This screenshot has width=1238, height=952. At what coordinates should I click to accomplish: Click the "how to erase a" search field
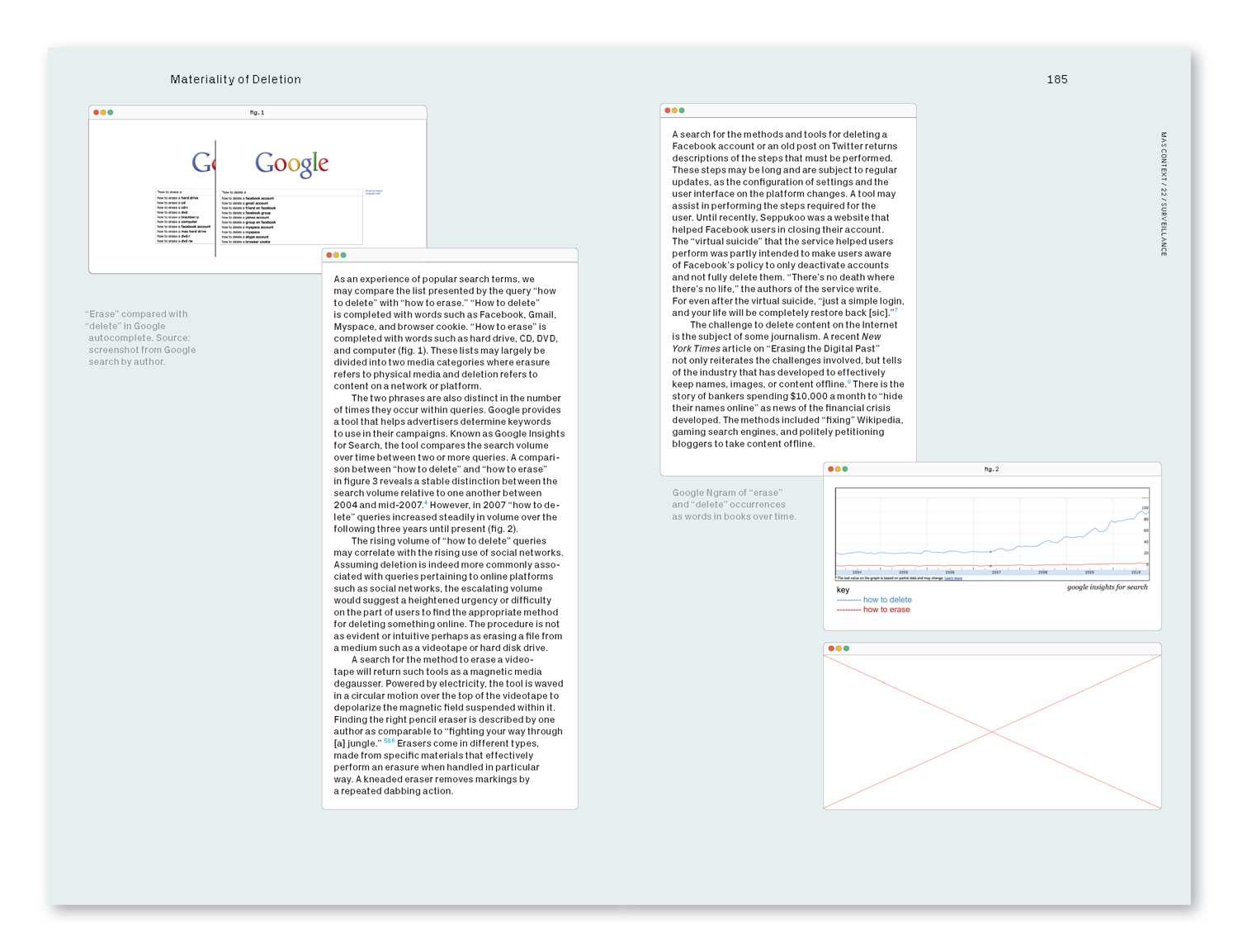pyautogui.click(x=186, y=192)
